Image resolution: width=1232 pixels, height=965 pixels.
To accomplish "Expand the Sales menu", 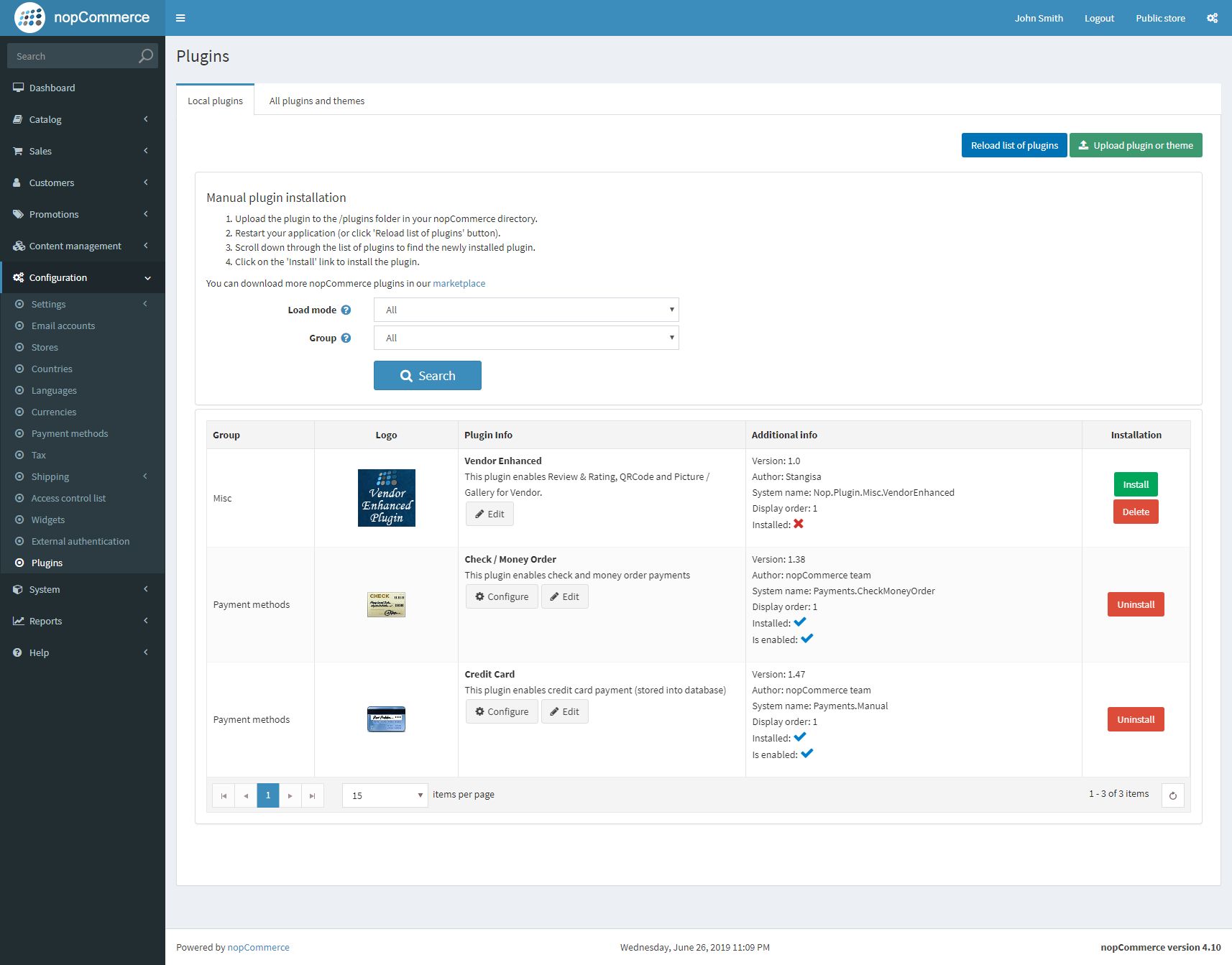I will (x=83, y=151).
